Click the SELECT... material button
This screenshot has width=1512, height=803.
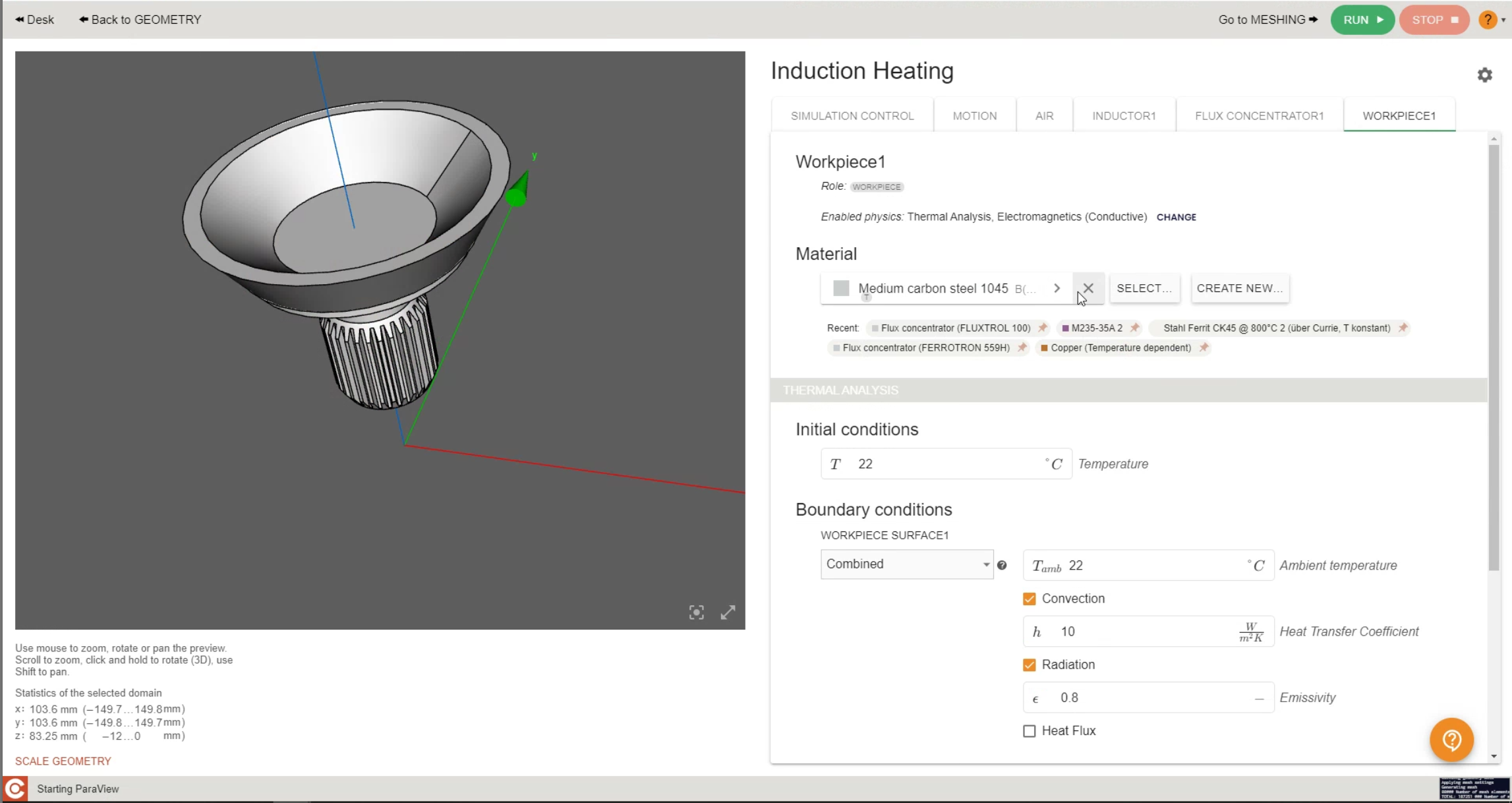tap(1144, 288)
